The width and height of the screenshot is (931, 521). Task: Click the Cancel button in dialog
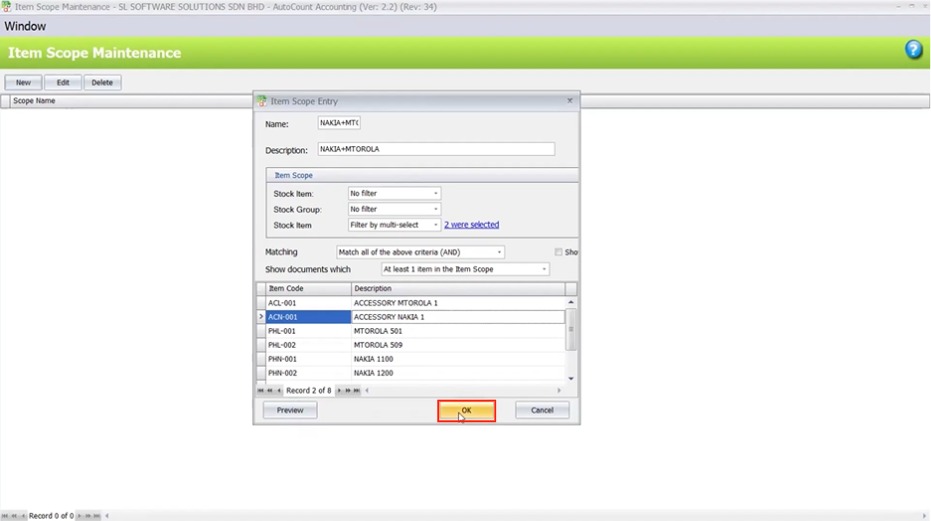coord(542,410)
